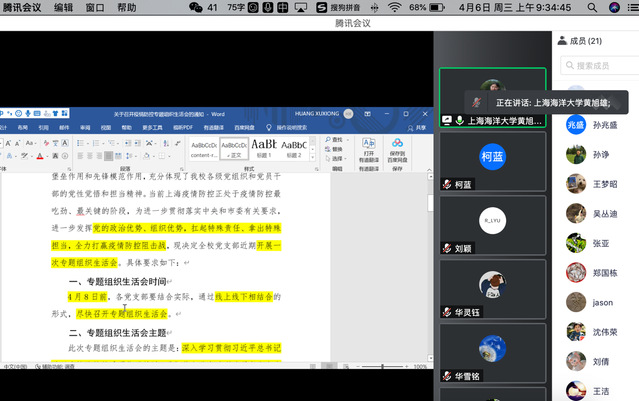Click the text highlight color button

tap(25, 156)
